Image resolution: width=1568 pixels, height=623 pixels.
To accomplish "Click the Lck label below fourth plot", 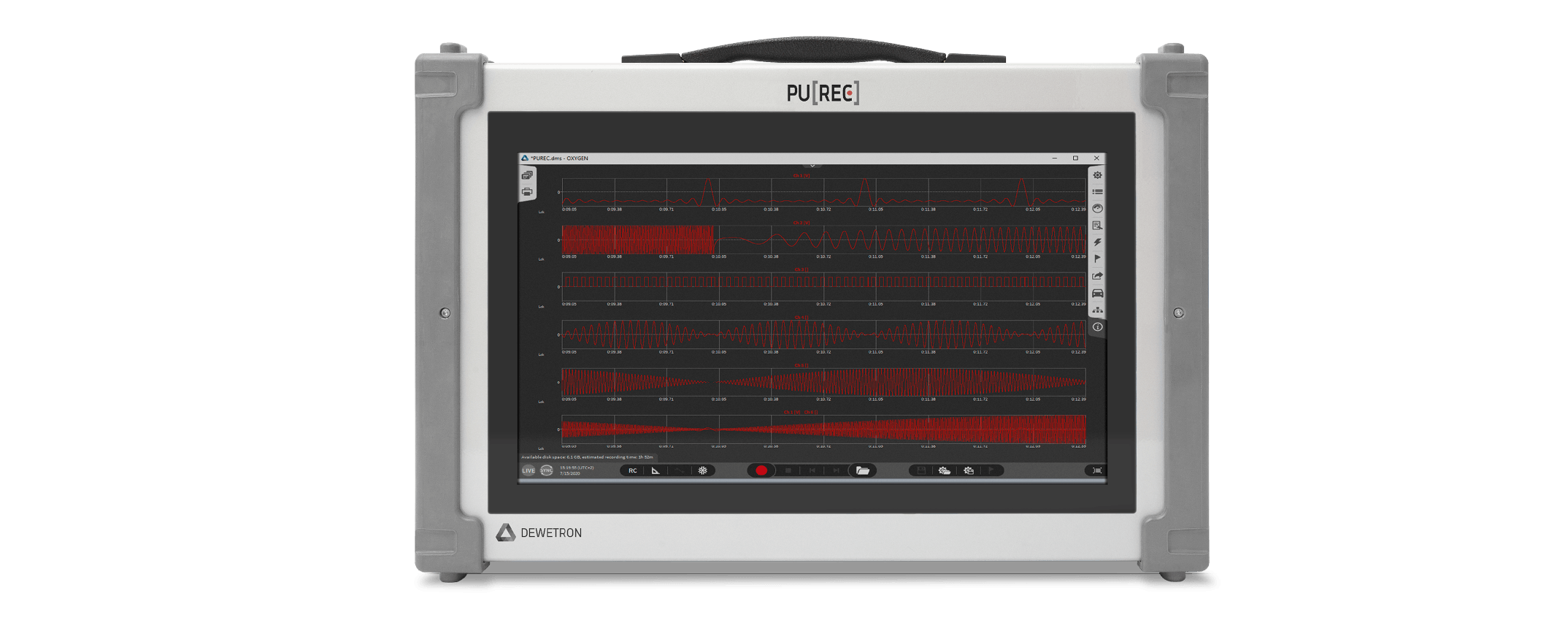I will click(542, 354).
